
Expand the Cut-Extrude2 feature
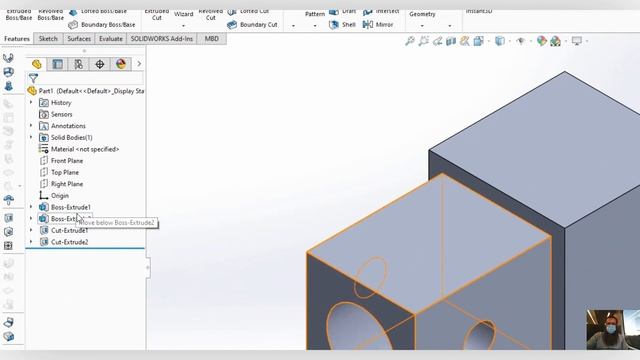pyautogui.click(x=31, y=242)
